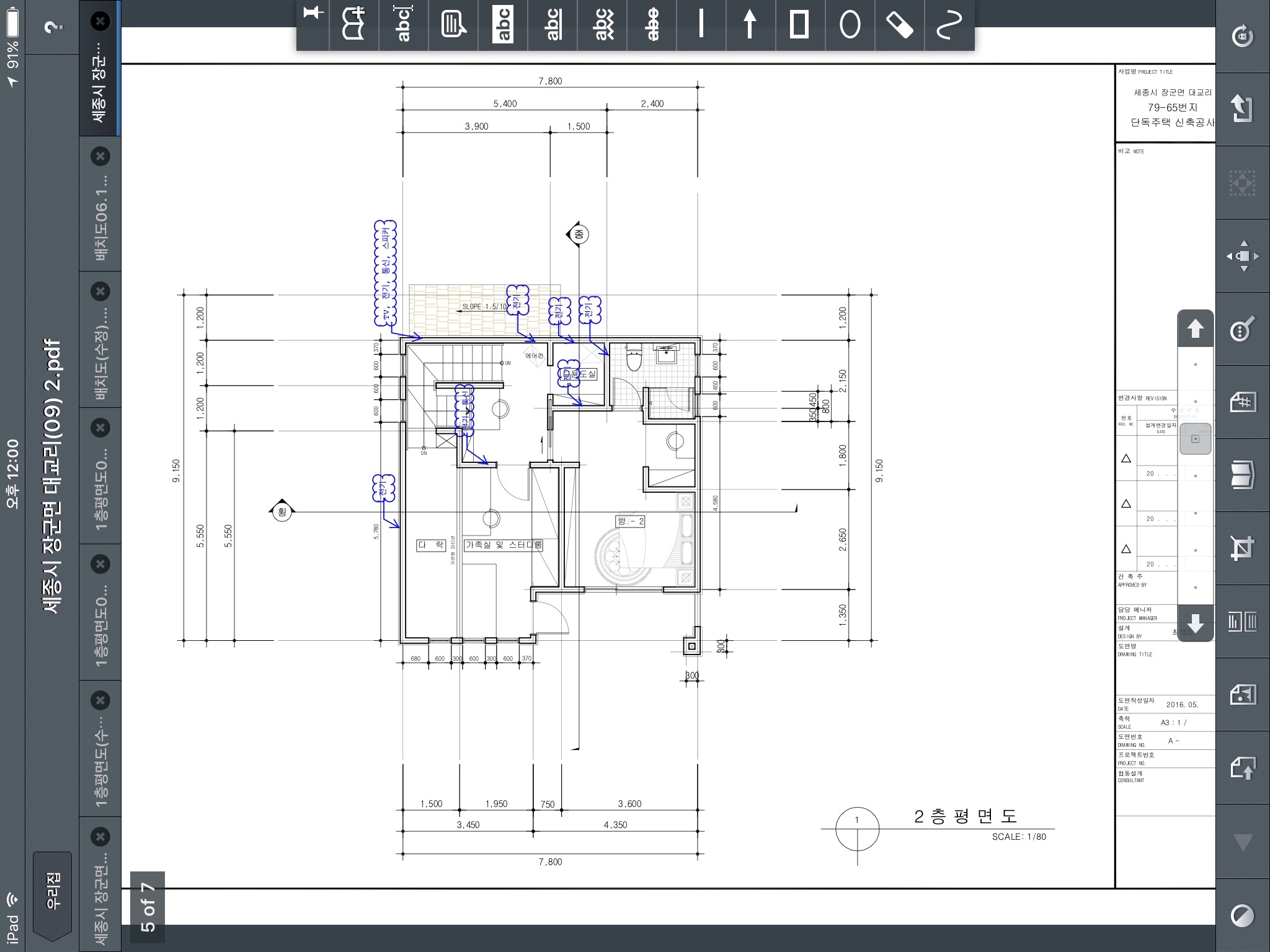Close the bottom 세종시 장군면... tab
The width and height of the screenshot is (1270, 952).
point(100,837)
